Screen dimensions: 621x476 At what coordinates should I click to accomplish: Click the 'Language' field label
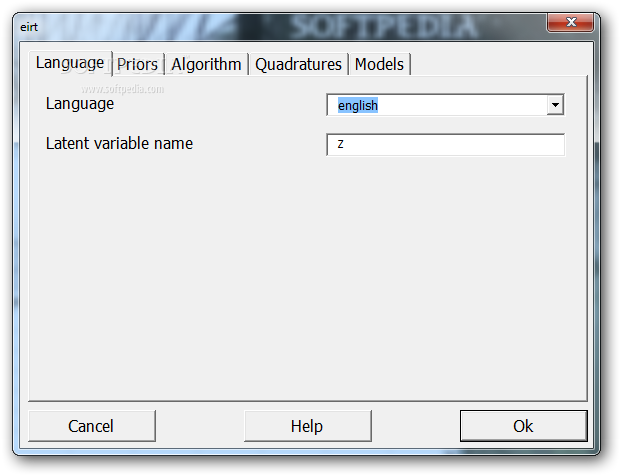coord(80,104)
